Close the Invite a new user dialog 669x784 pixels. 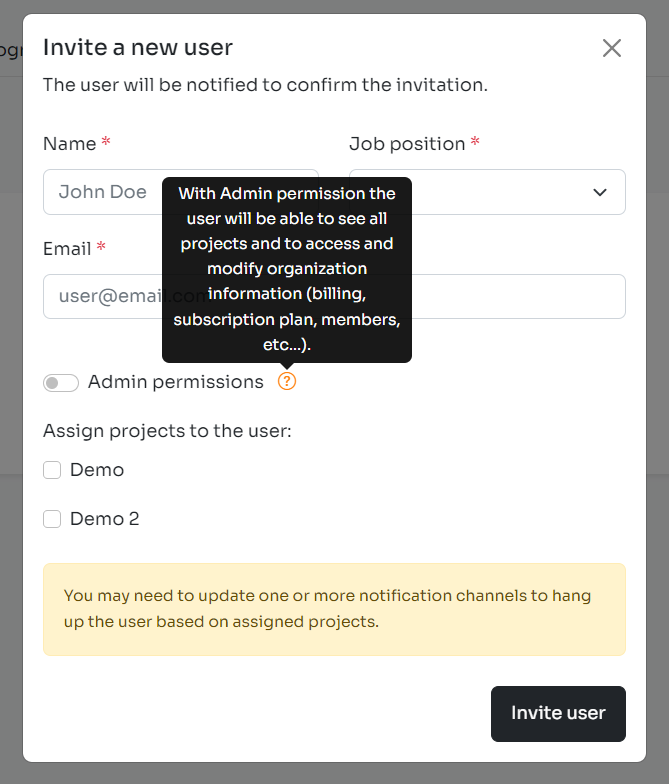[x=612, y=48]
